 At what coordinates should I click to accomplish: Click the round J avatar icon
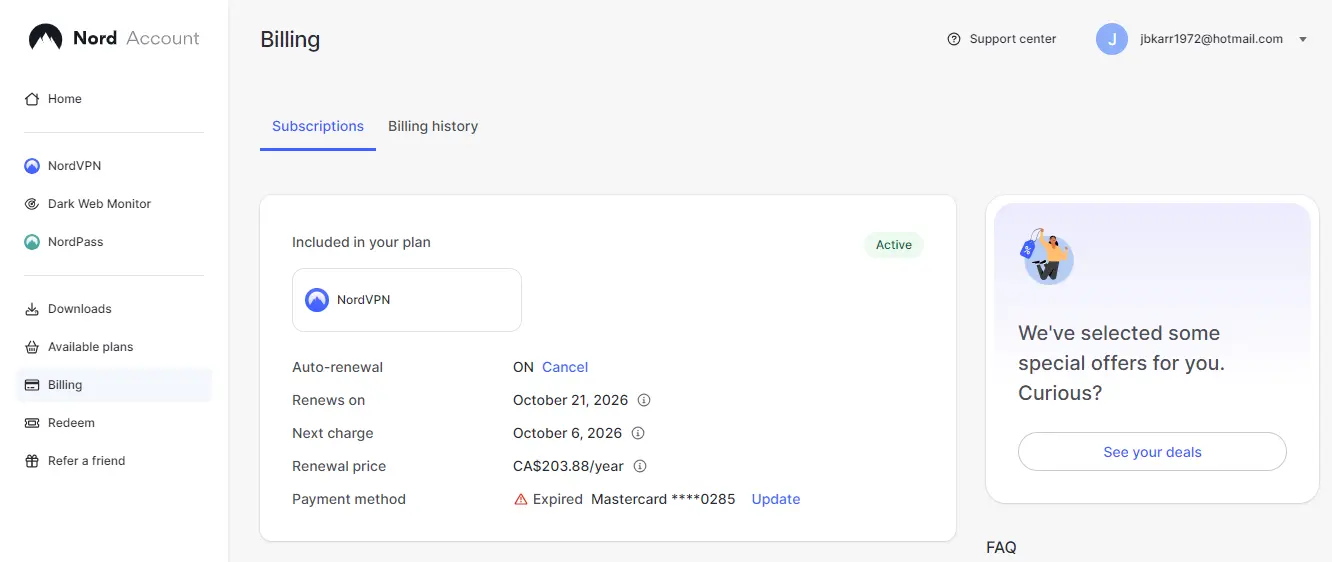(1112, 39)
